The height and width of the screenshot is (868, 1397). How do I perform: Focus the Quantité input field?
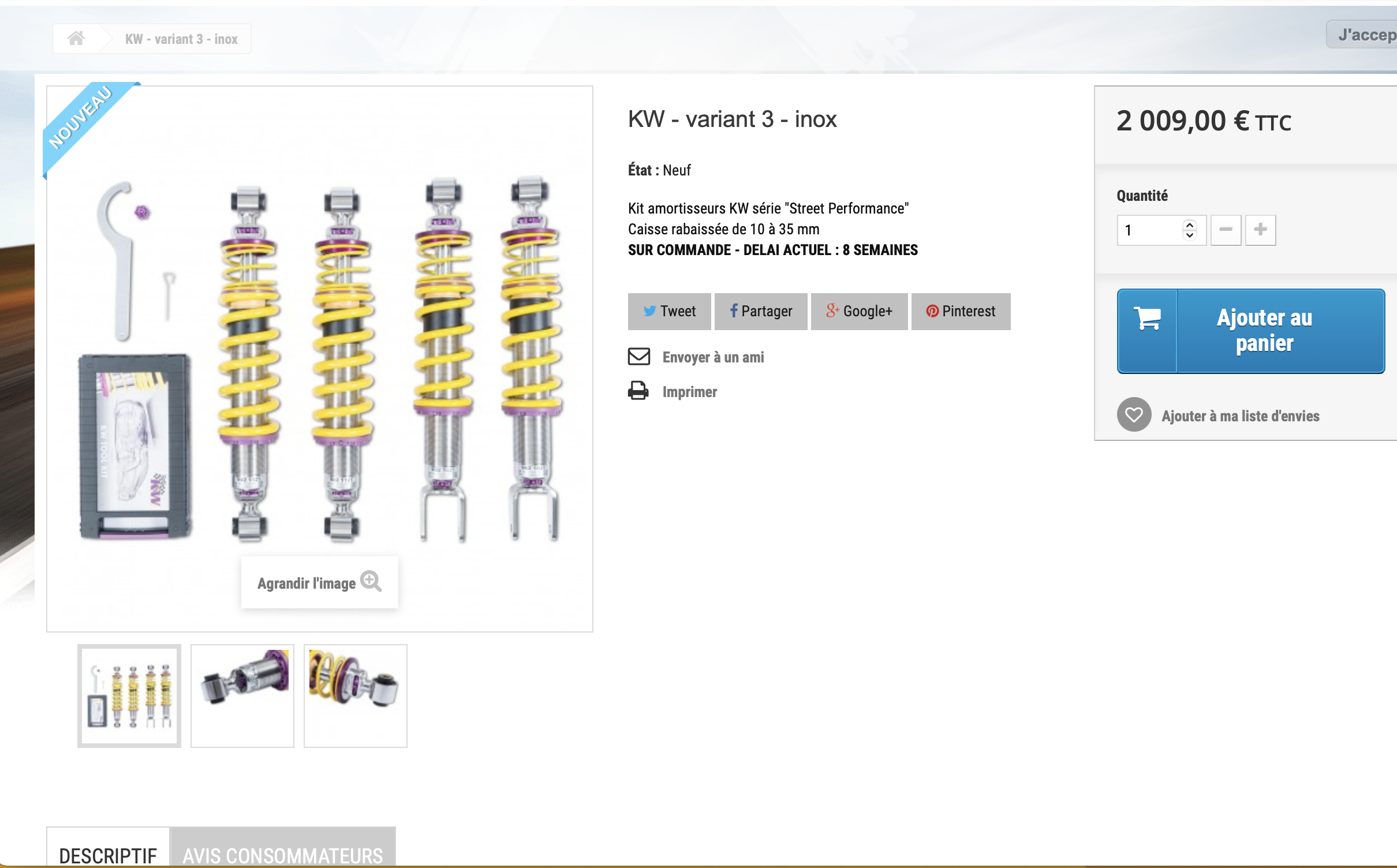click(x=1161, y=230)
